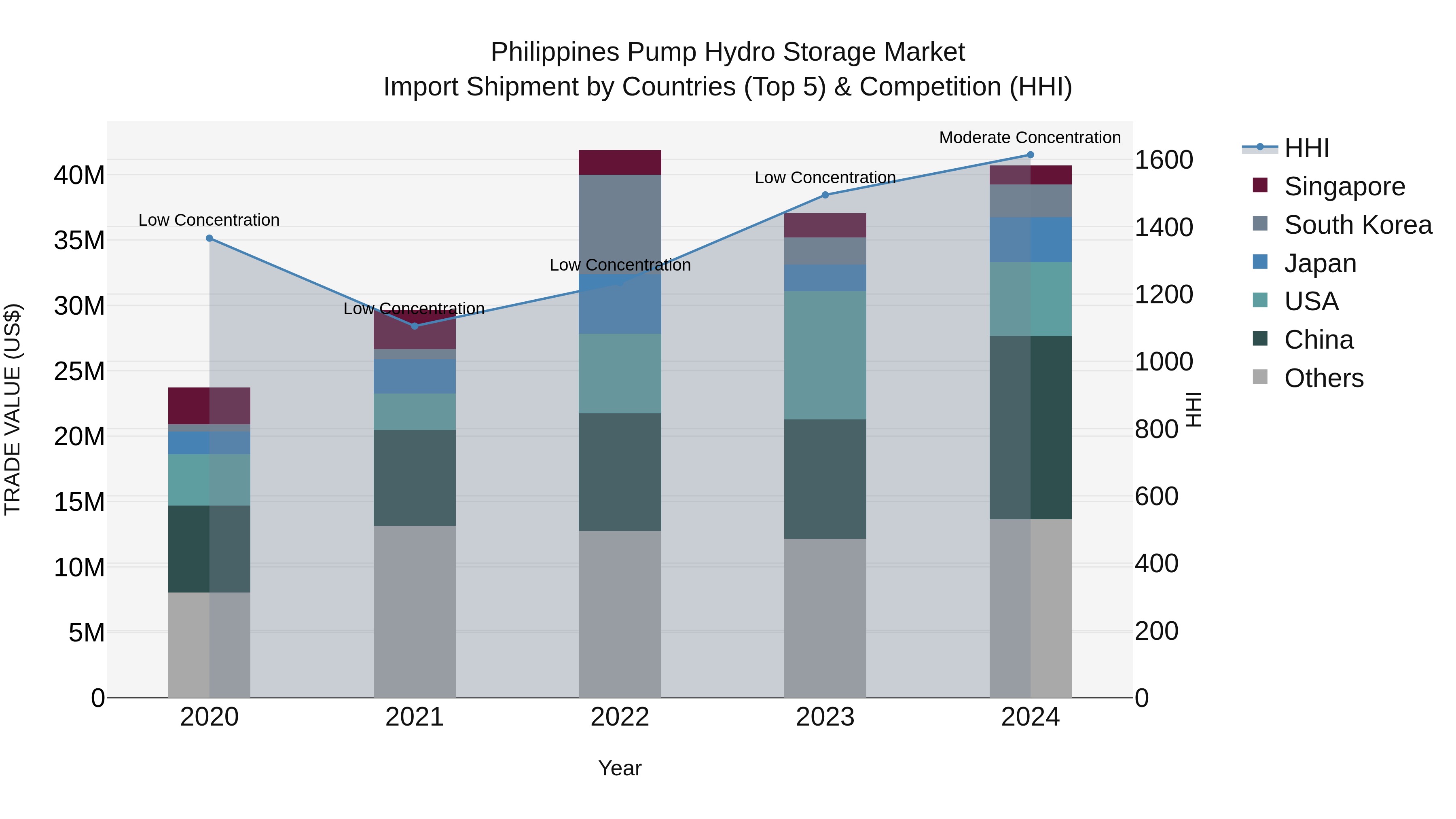Click HHI line marker legend symbol
1456x819 pixels.
[x=1260, y=148]
